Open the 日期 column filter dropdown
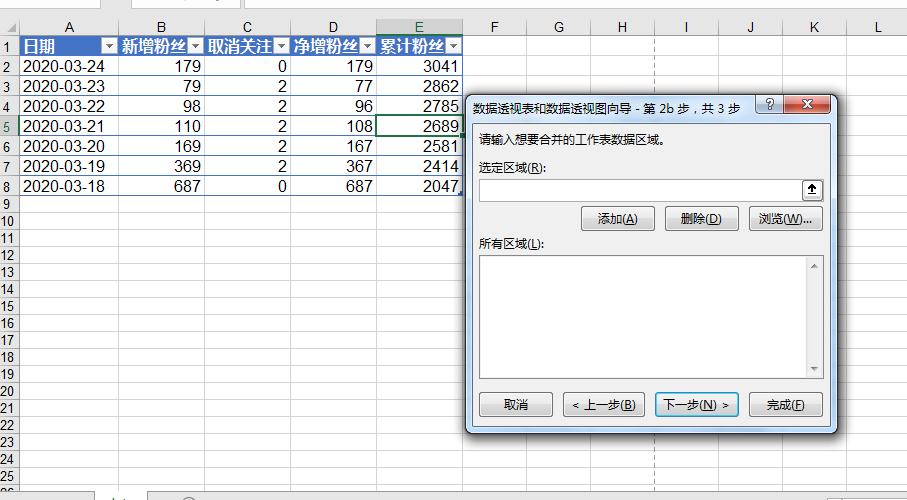 109,46
